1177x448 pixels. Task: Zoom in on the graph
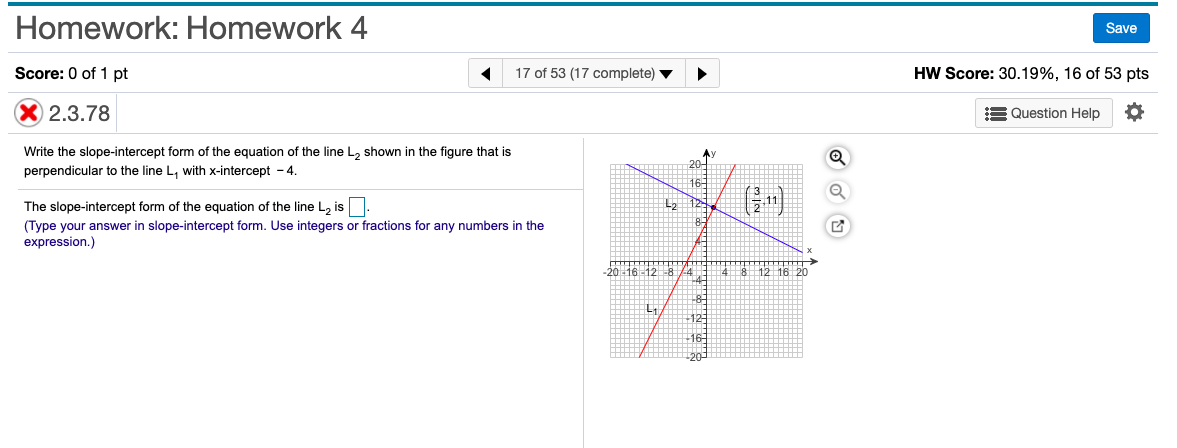838,158
